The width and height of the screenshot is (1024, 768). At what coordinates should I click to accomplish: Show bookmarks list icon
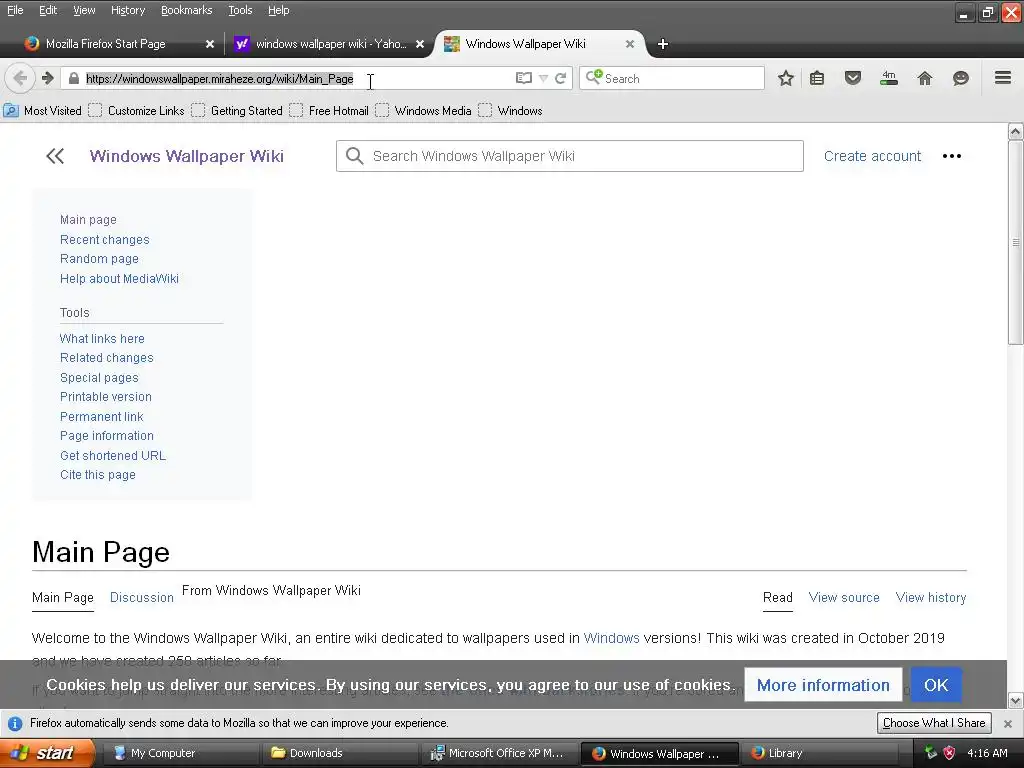point(817,78)
